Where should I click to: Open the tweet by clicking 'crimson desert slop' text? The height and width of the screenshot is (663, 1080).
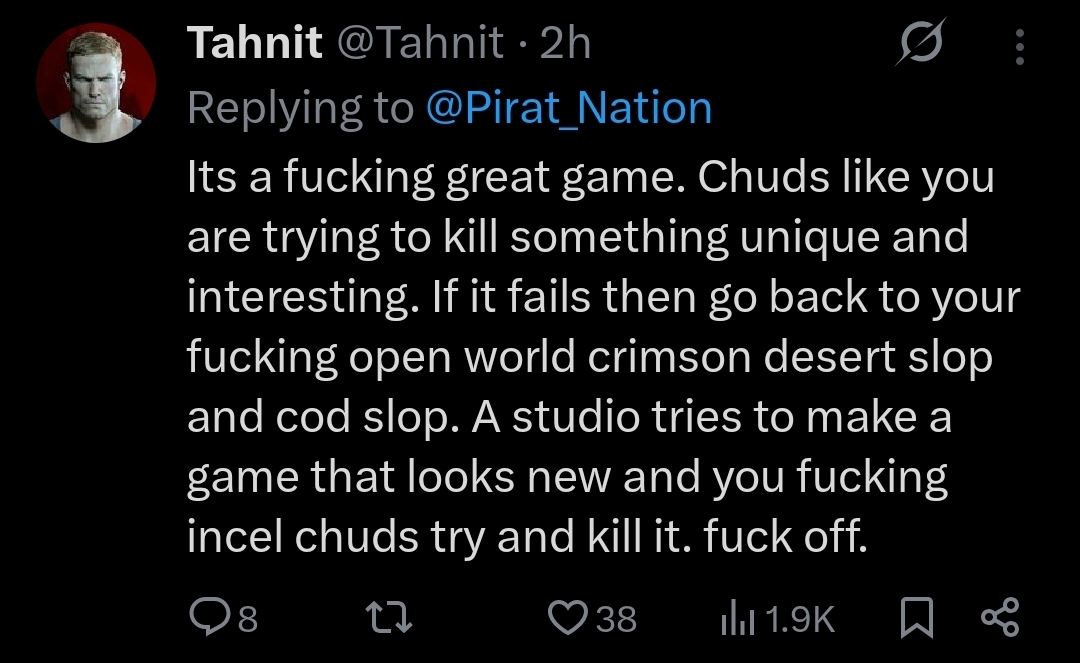pyautogui.click(x=790, y=357)
